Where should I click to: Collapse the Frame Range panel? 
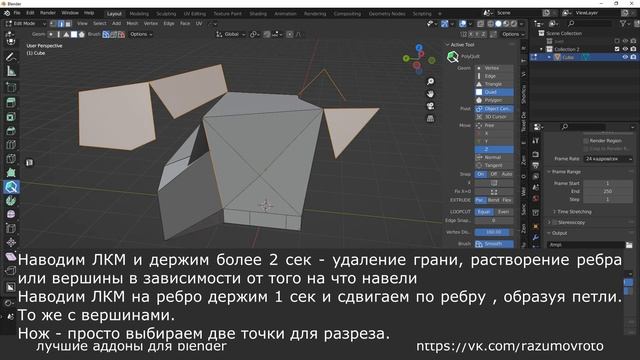click(x=549, y=172)
